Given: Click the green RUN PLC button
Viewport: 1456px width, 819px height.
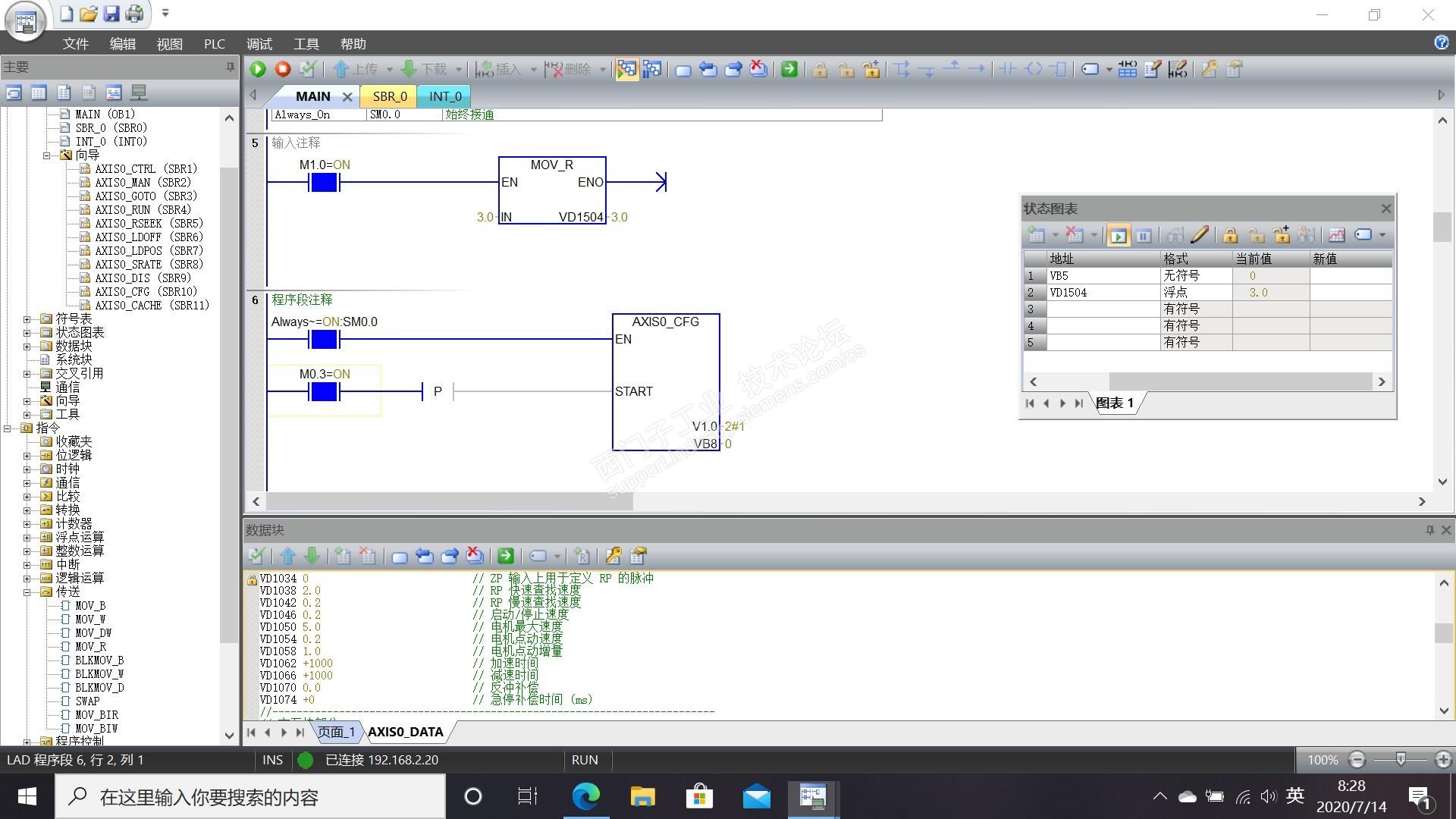Looking at the screenshot, I should click(258, 69).
